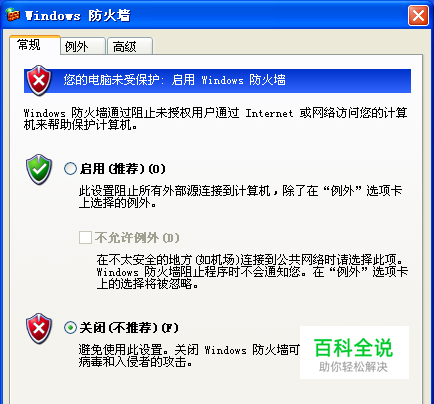Click the red shield icon in blue banner
Image resolution: width=434 pixels, height=404 pixels.
coord(39,80)
